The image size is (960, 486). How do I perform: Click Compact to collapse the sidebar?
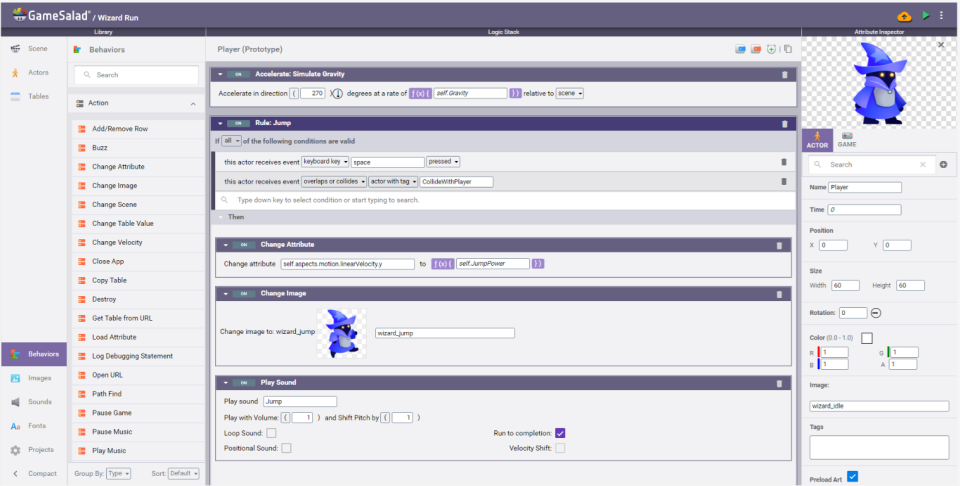tap(34, 473)
